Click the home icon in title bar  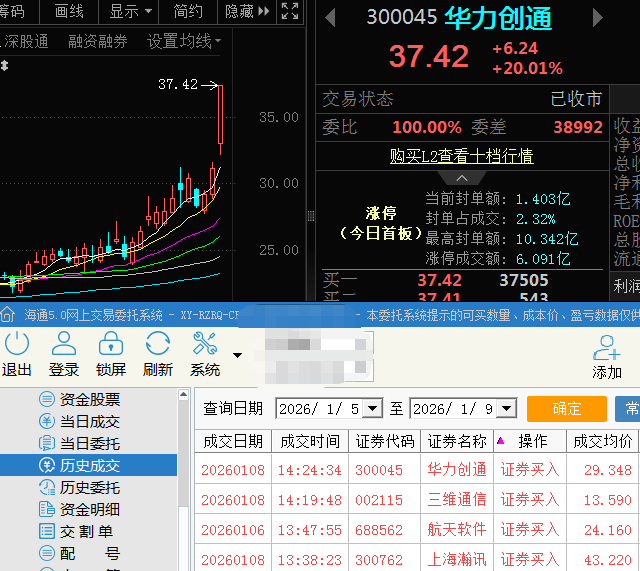tap(8, 315)
